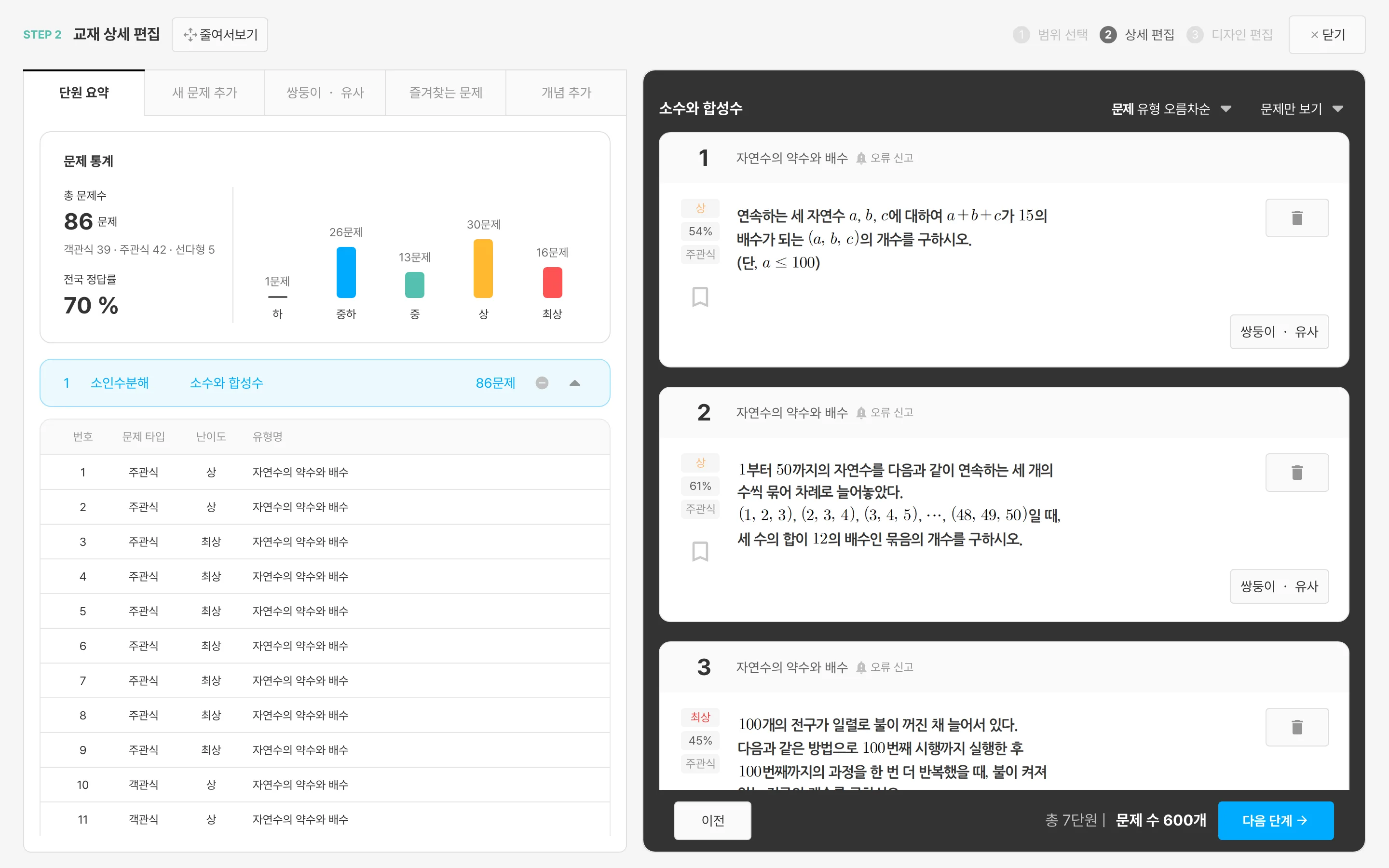This screenshot has width=1389, height=868.
Task: Bookmark problem 2
Action: point(700,551)
